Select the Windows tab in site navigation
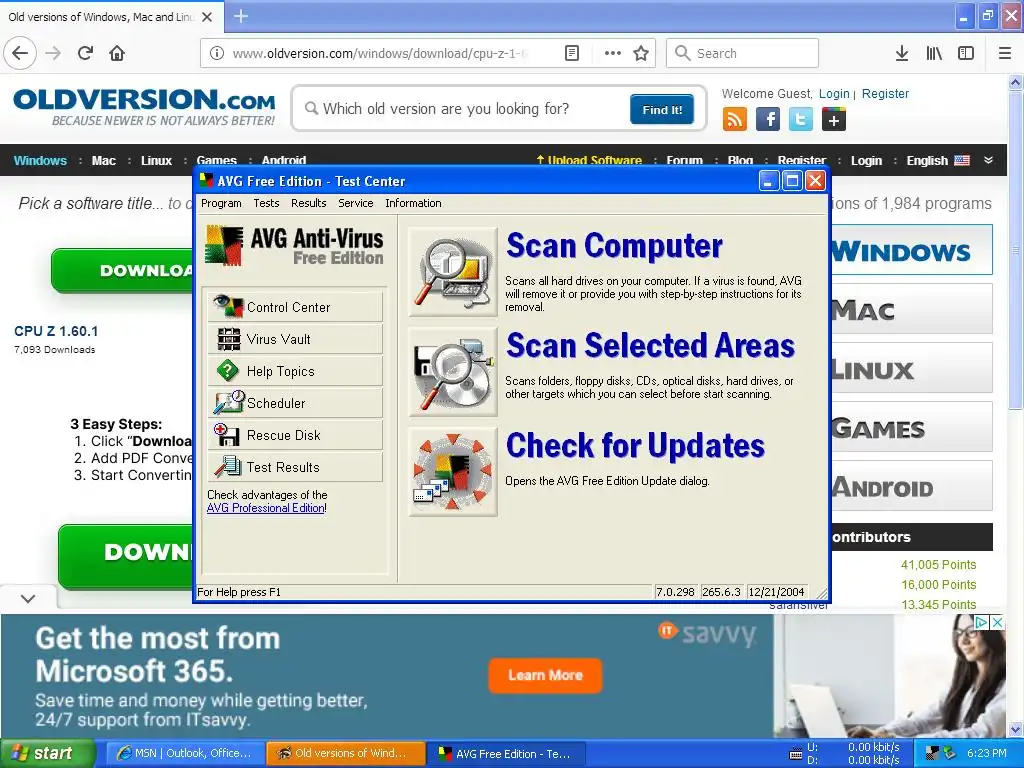This screenshot has width=1024, height=768. tap(40, 160)
